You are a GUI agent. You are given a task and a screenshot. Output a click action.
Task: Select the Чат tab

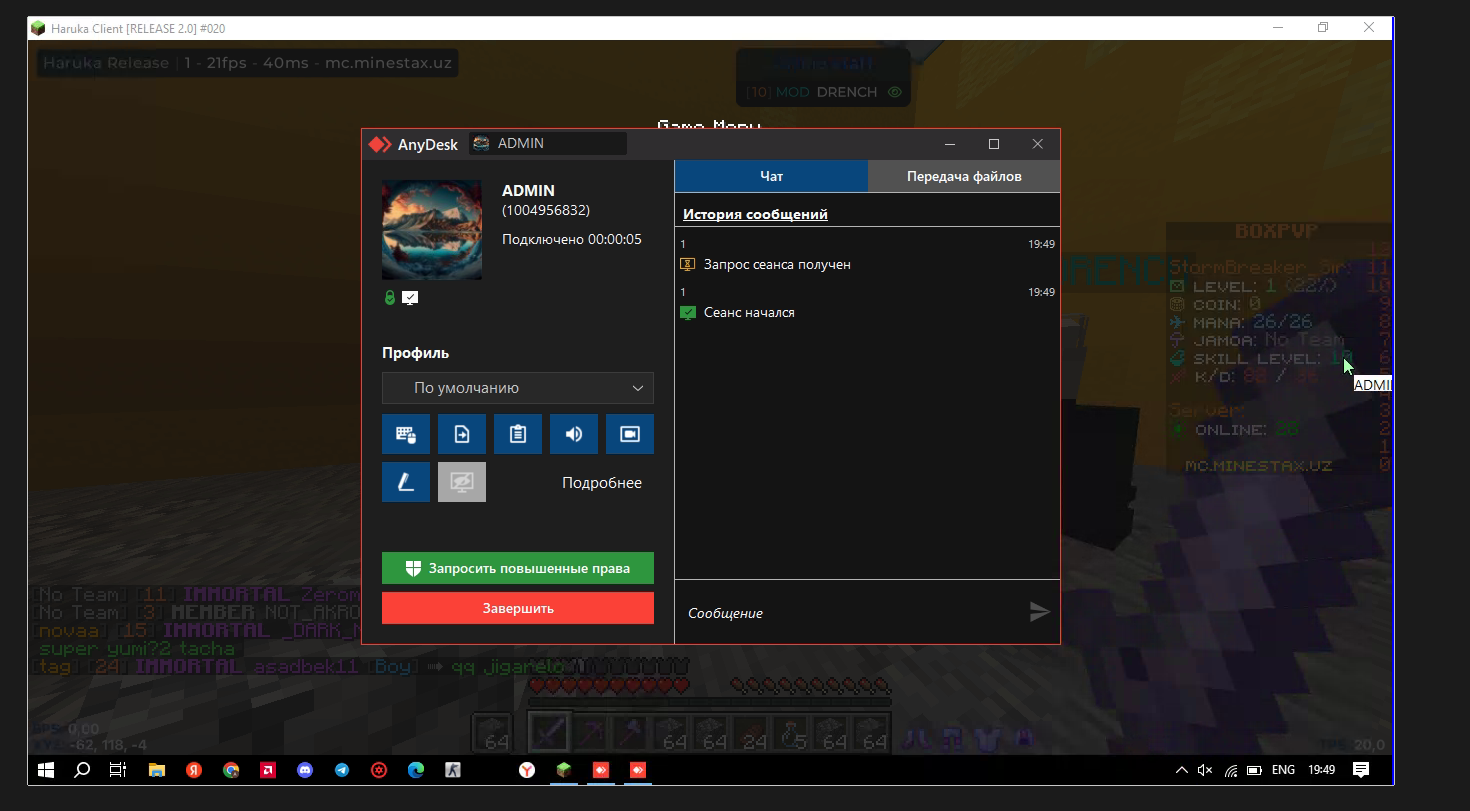point(771,176)
